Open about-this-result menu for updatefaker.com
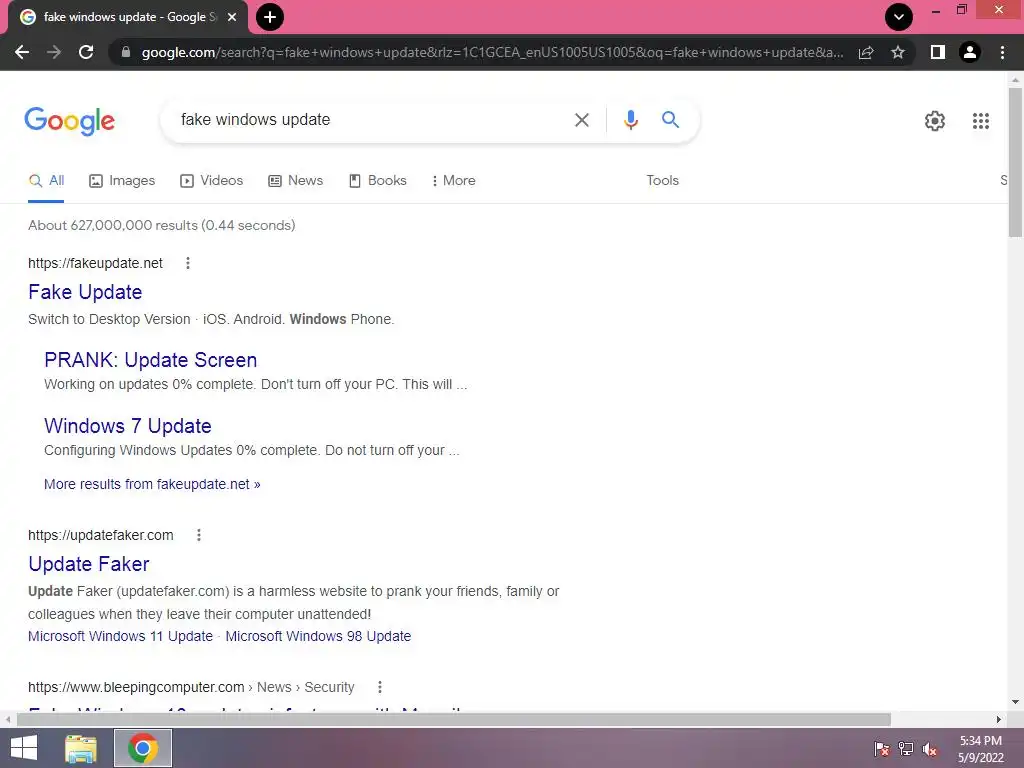 click(x=199, y=536)
